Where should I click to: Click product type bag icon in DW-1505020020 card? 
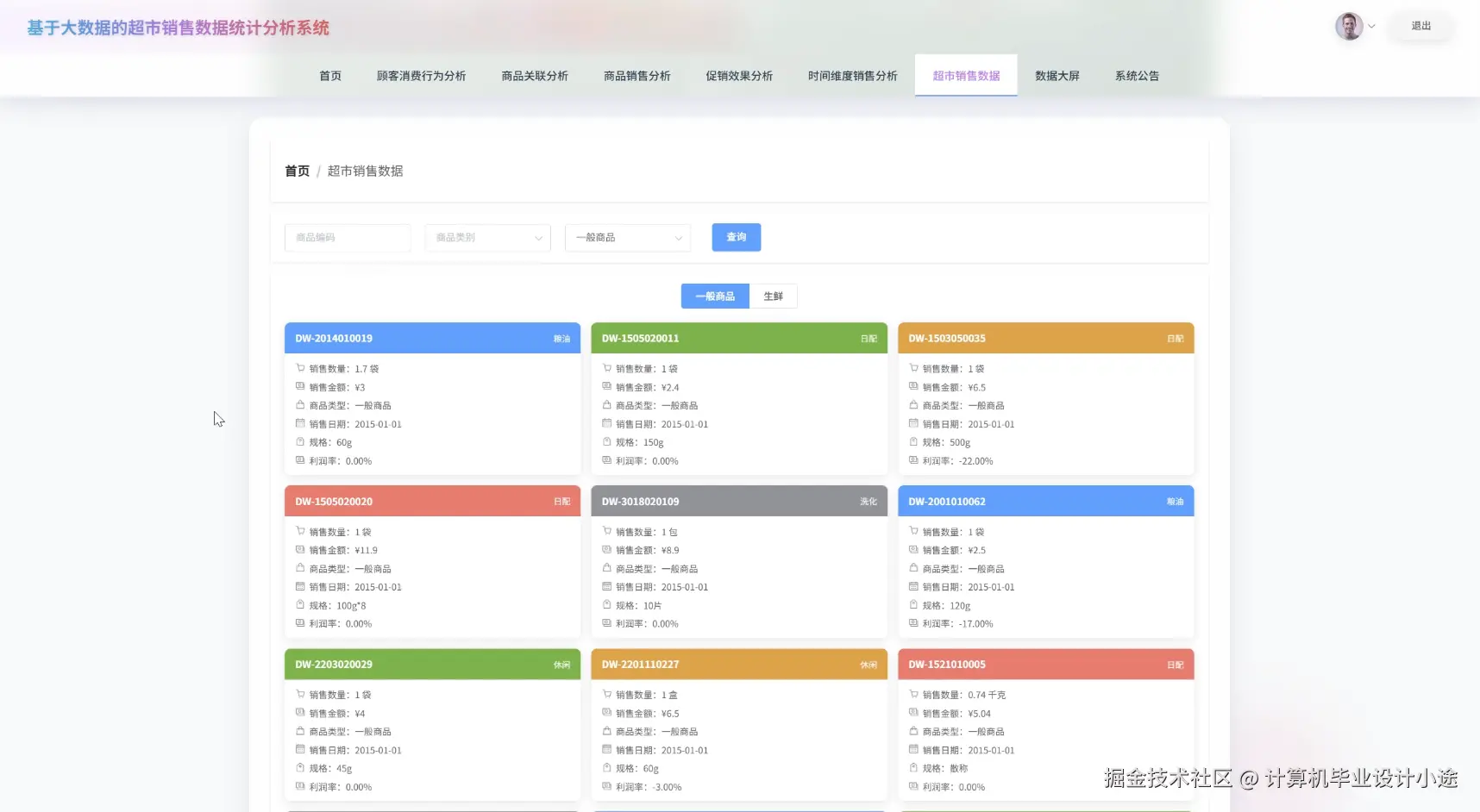click(x=300, y=568)
